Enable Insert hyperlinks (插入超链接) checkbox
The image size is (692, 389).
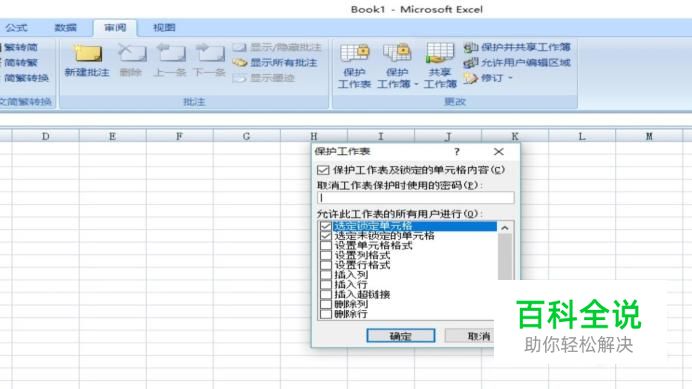[326, 295]
